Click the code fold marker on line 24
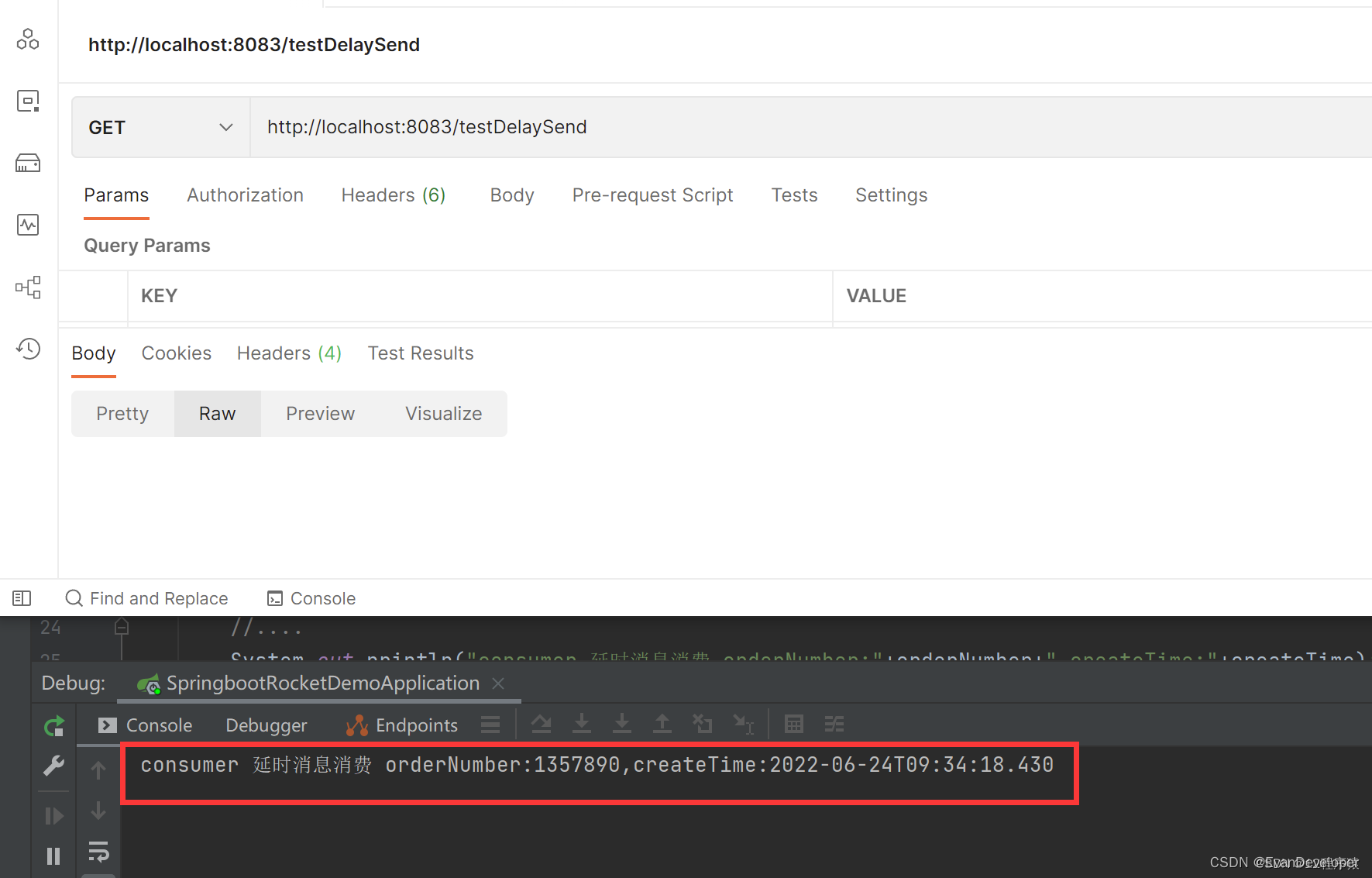1372x878 pixels. pos(122,626)
